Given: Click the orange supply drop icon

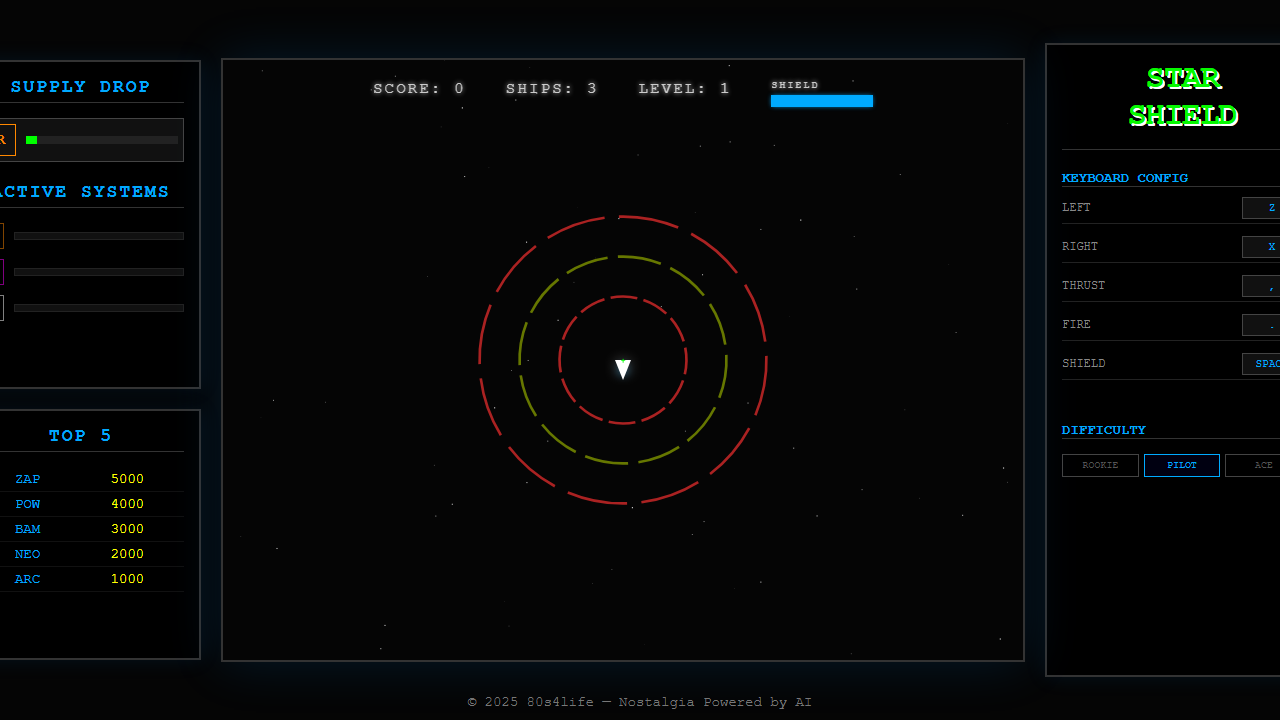Looking at the screenshot, I should (x=6, y=140).
